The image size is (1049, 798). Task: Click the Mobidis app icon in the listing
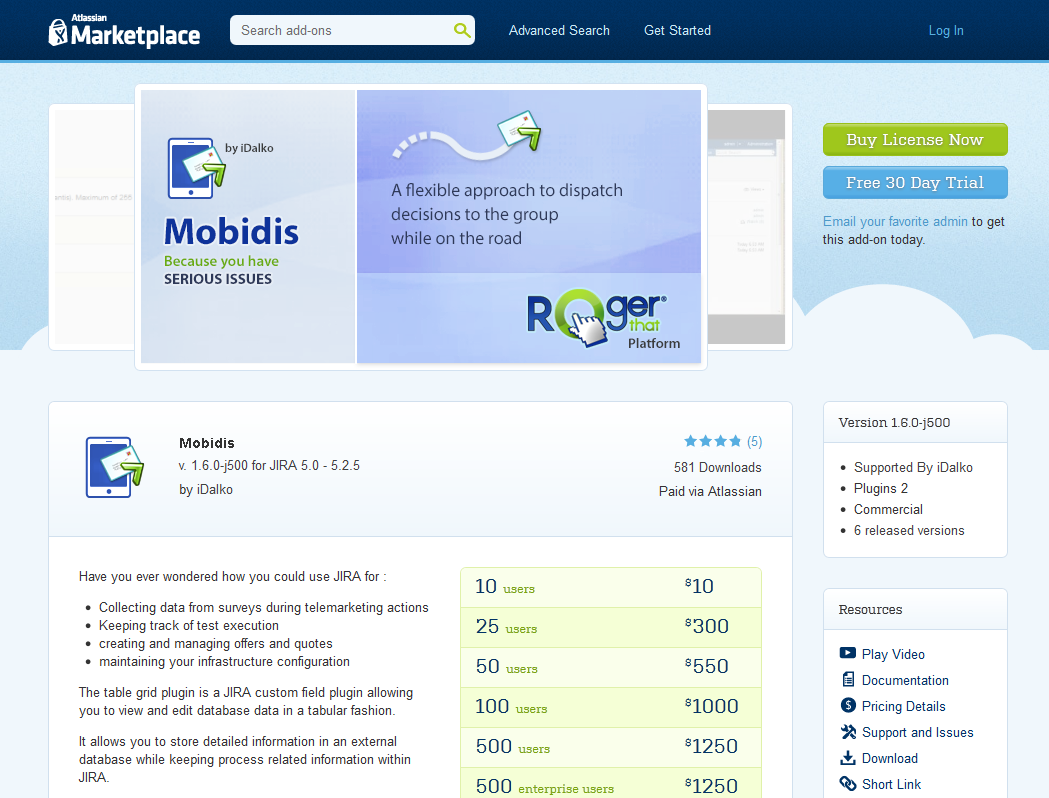point(114,468)
